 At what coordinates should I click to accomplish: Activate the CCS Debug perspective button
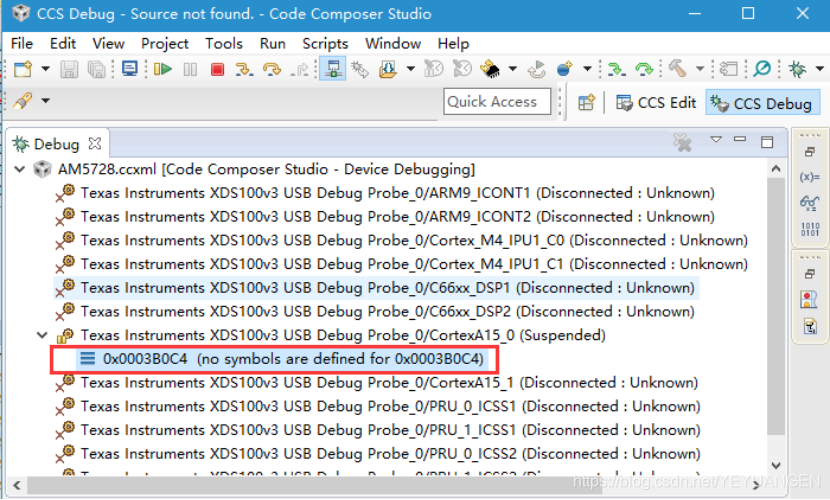tap(760, 102)
